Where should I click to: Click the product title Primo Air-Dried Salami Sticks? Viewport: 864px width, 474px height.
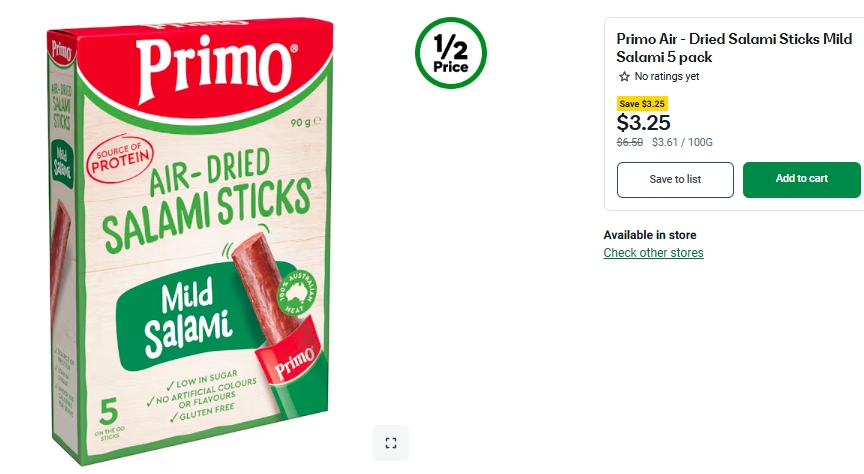733,48
